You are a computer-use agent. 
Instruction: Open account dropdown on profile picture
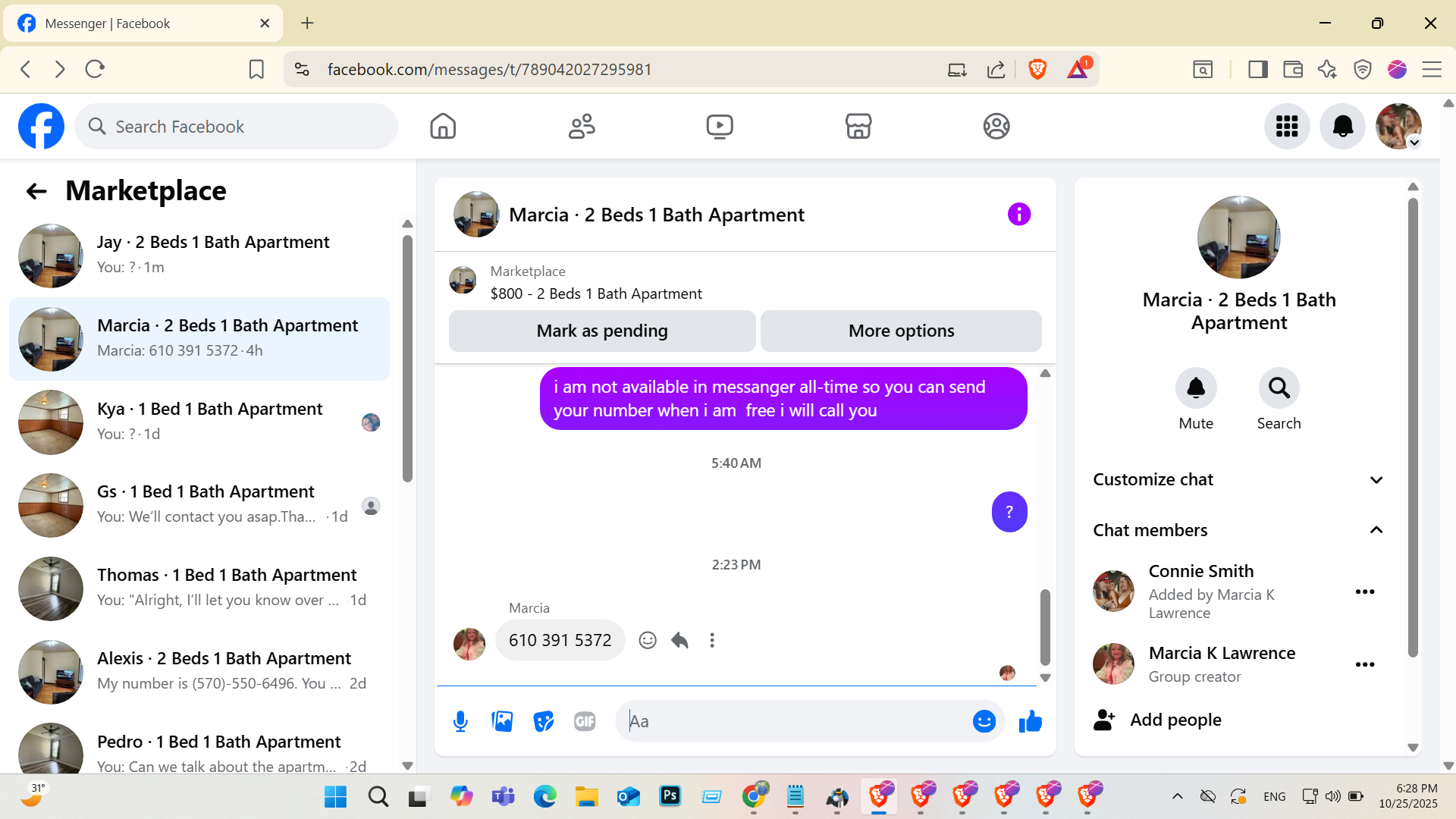[1414, 143]
